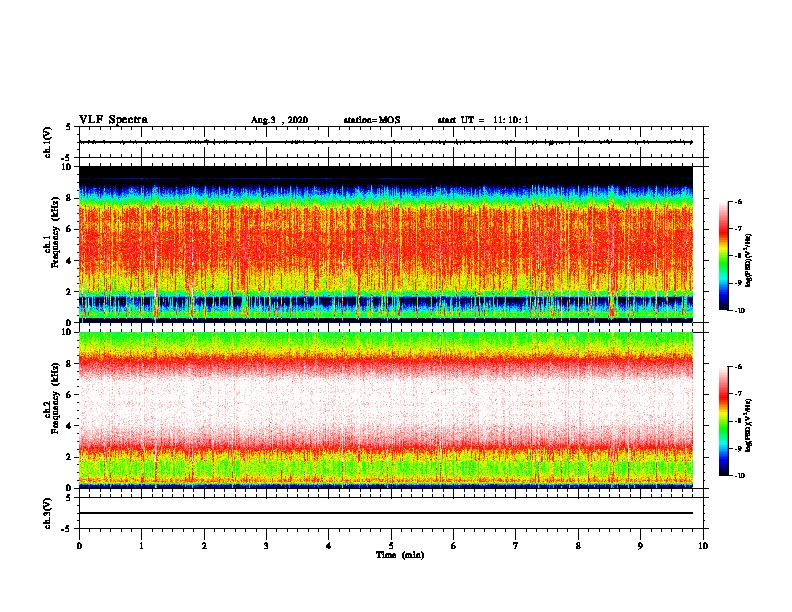Image resolution: width=792 pixels, height=612 pixels.
Task: Click the "6" kHz tick on ch.1 frequency axis
Action: click(x=71, y=229)
